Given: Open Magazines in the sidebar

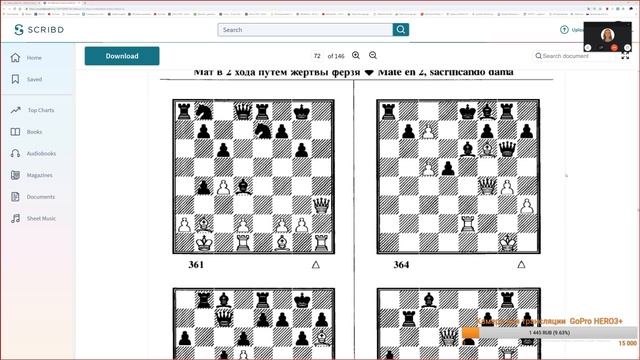Looking at the screenshot, I should tap(40, 175).
